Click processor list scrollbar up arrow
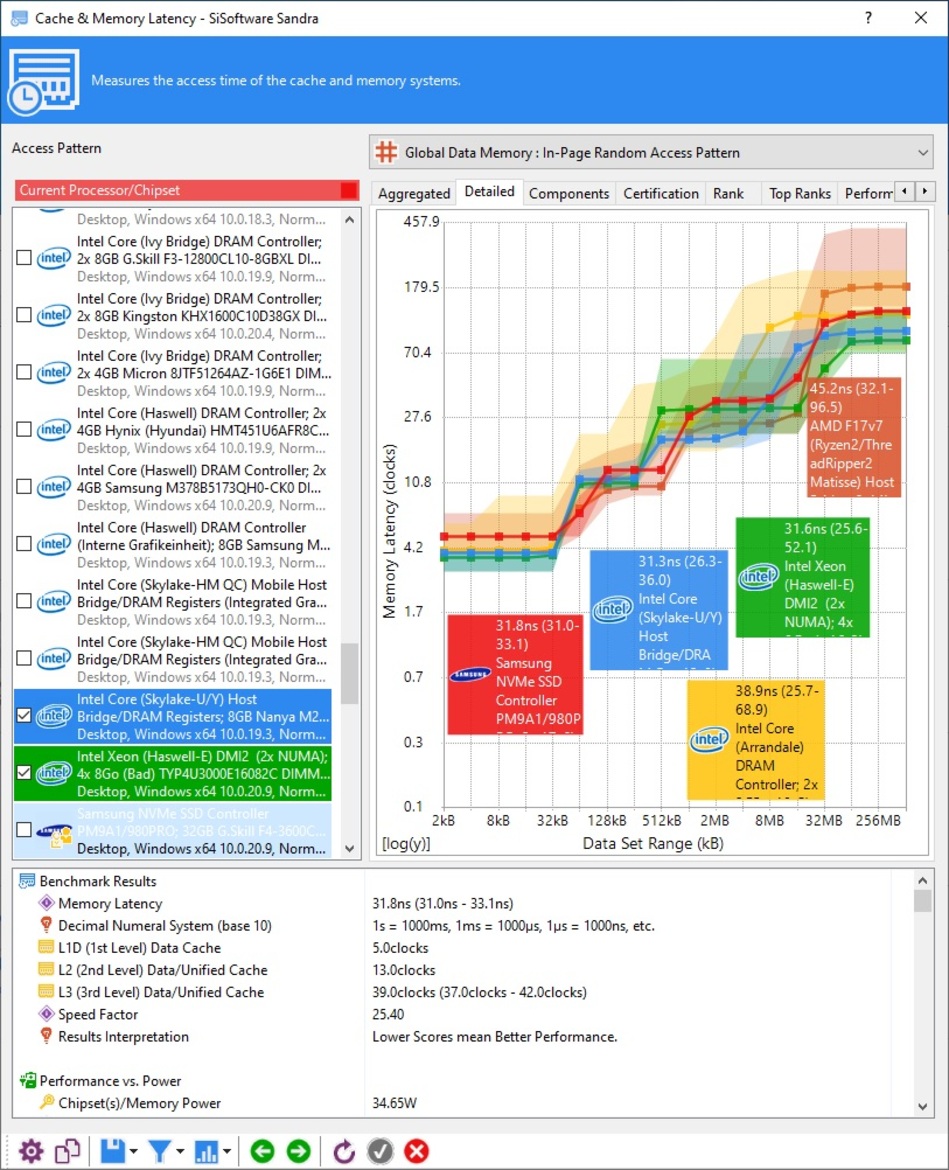The image size is (949, 1170). 350,219
